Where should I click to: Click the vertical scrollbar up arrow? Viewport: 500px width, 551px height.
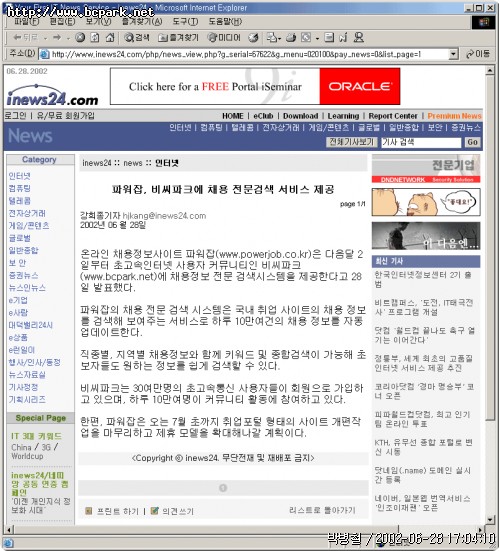(490, 71)
